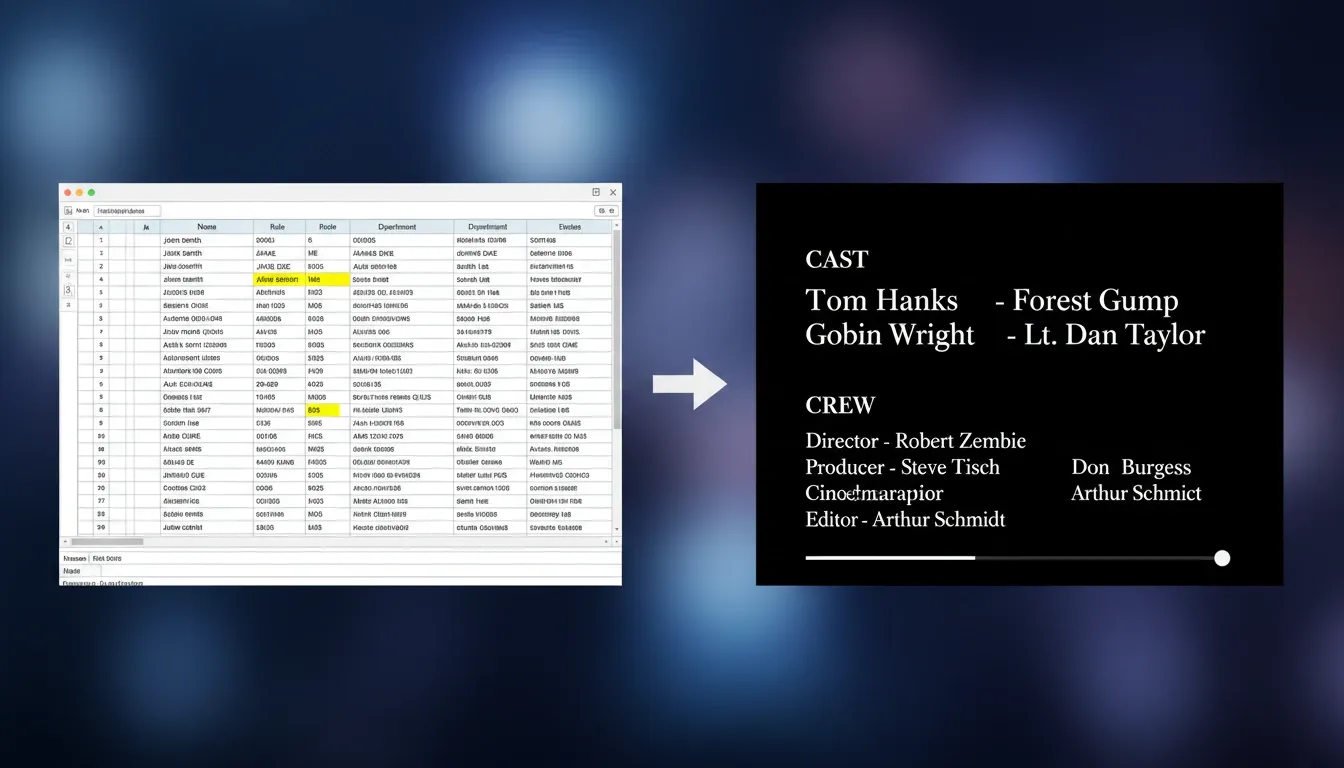Viewport: 1344px width, 768px height.
Task: Switch to the "Nnasen" bottom tab
Action: pos(75,558)
